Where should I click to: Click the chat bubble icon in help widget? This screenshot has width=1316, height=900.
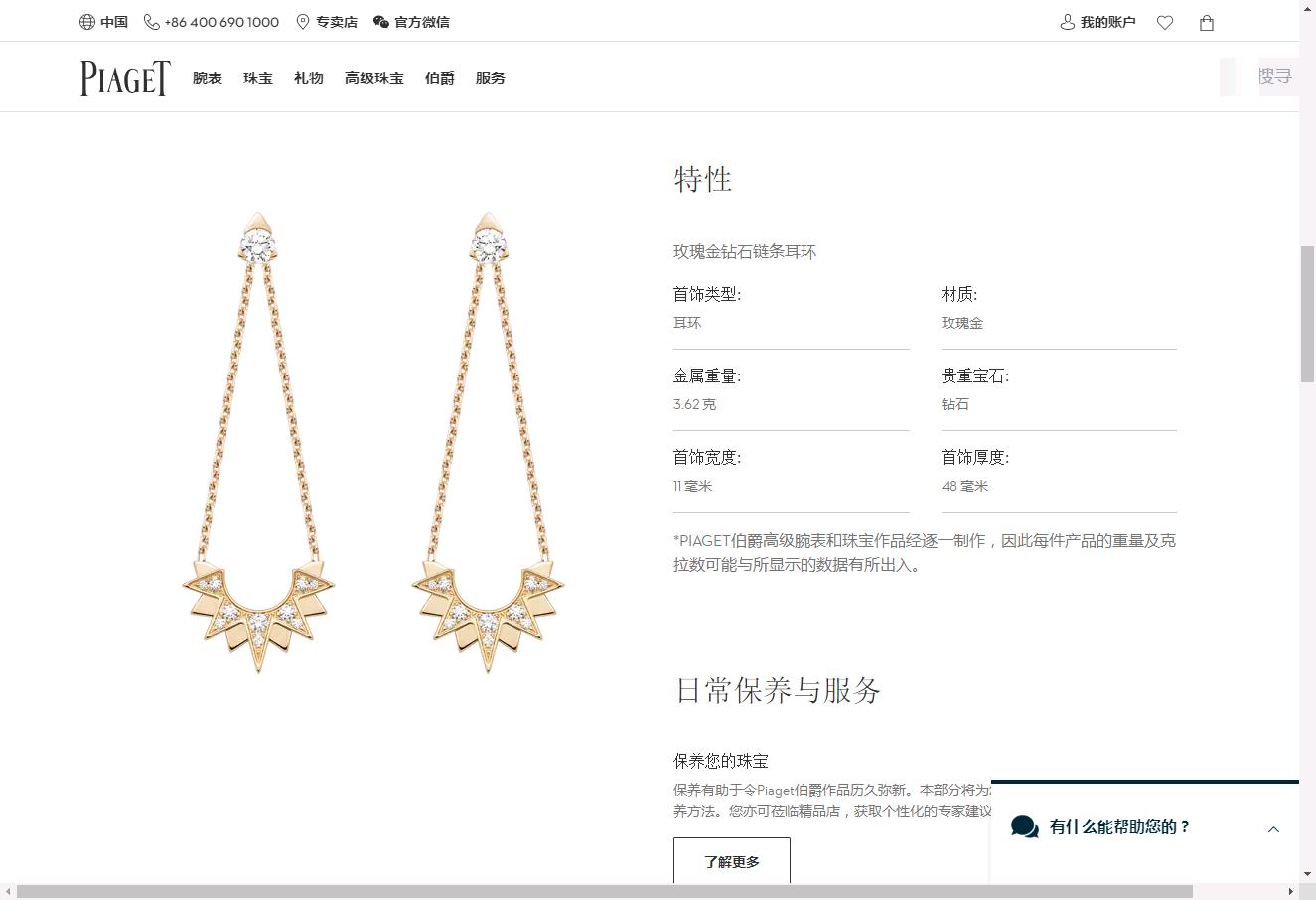1024,826
